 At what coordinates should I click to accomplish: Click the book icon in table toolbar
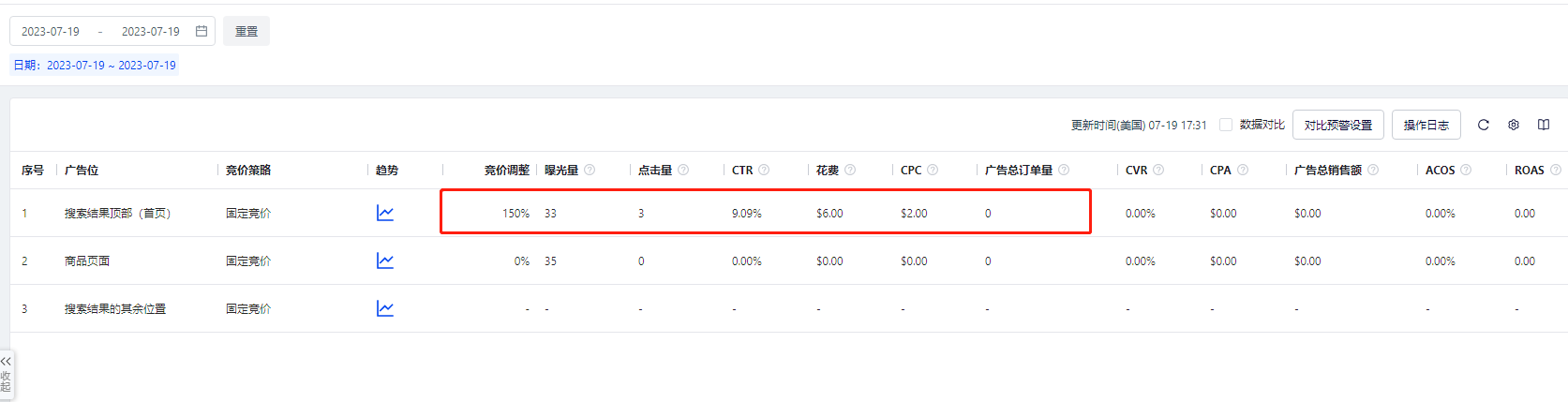[1543, 125]
